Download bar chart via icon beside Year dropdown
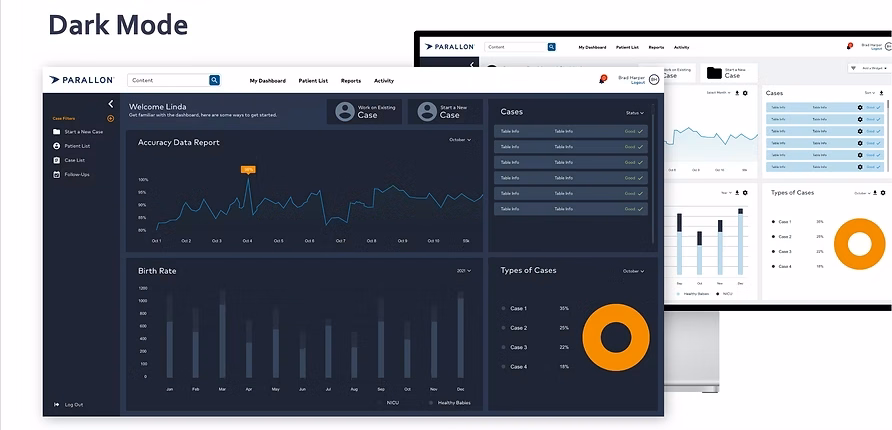Viewport: 892px width, 430px height. click(737, 193)
